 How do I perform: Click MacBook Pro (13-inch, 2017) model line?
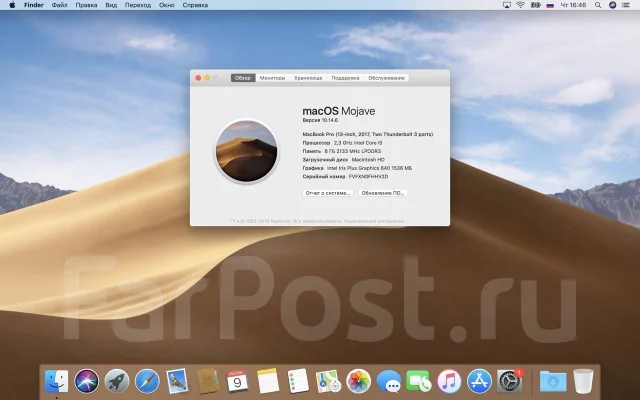367,134
